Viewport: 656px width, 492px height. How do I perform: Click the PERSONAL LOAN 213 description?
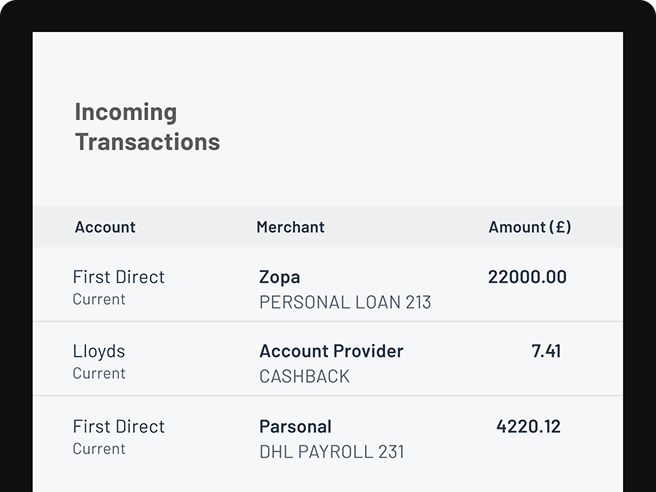pyautogui.click(x=345, y=302)
